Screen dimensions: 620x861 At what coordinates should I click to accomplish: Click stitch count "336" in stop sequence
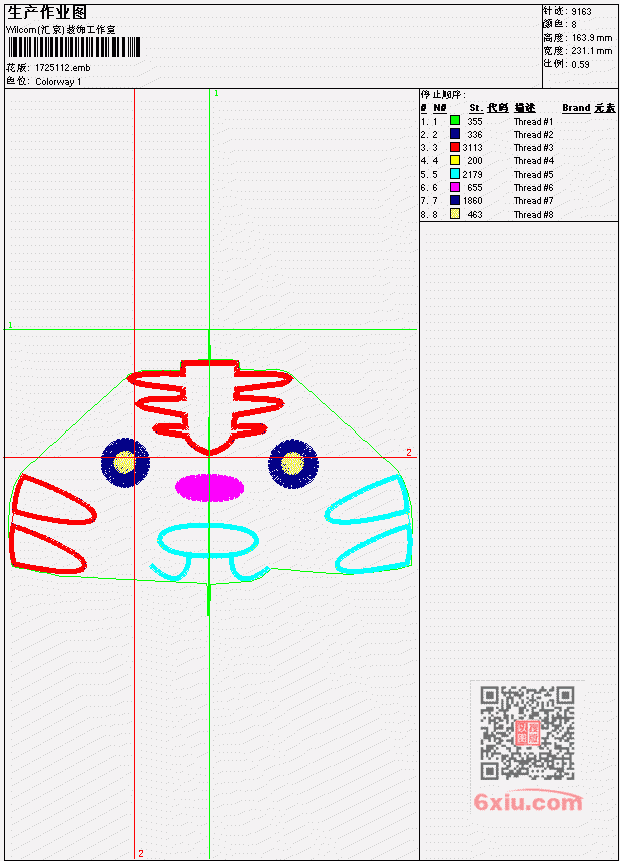point(475,135)
